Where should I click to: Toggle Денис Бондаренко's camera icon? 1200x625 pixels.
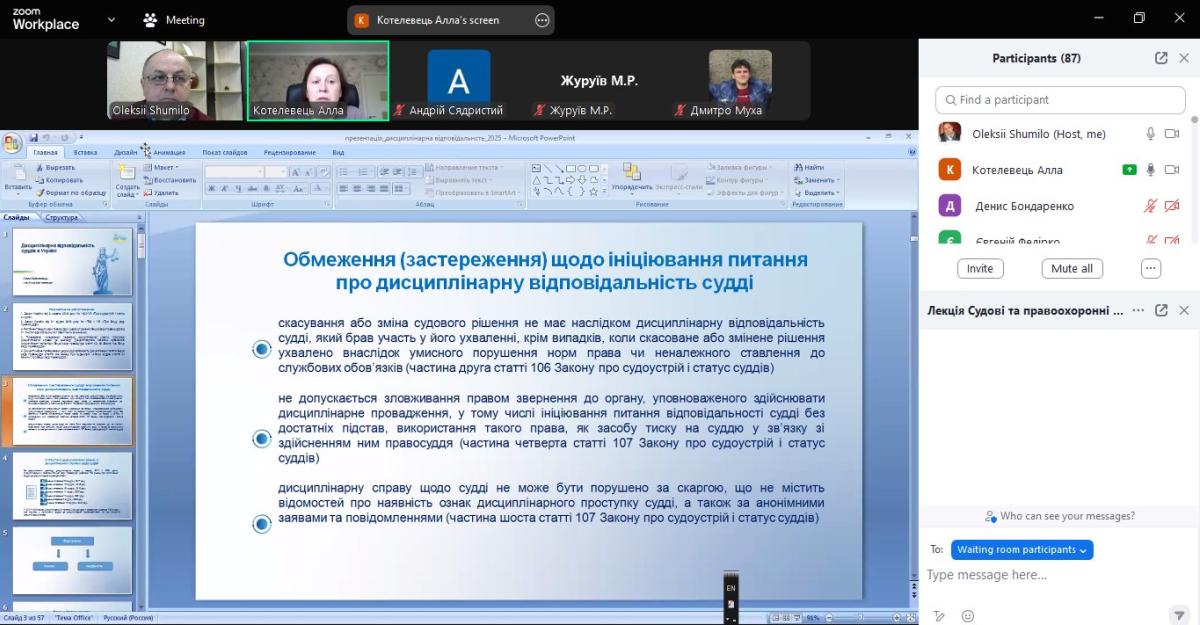click(1171, 206)
